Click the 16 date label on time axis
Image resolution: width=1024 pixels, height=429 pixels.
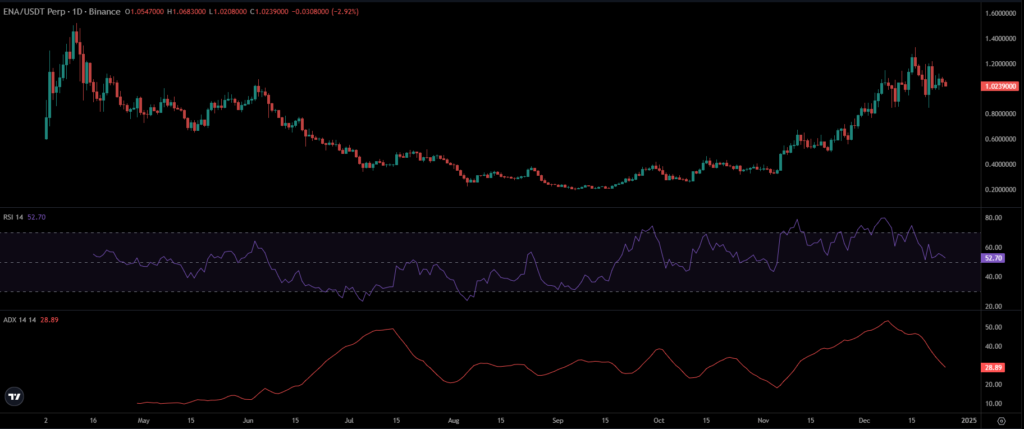tap(95, 421)
